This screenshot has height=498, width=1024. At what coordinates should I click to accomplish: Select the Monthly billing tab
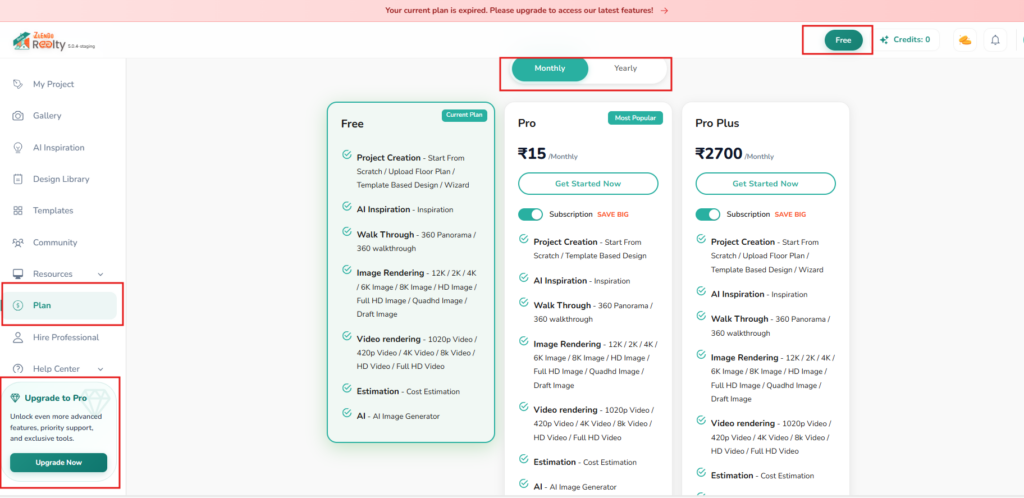pos(549,69)
